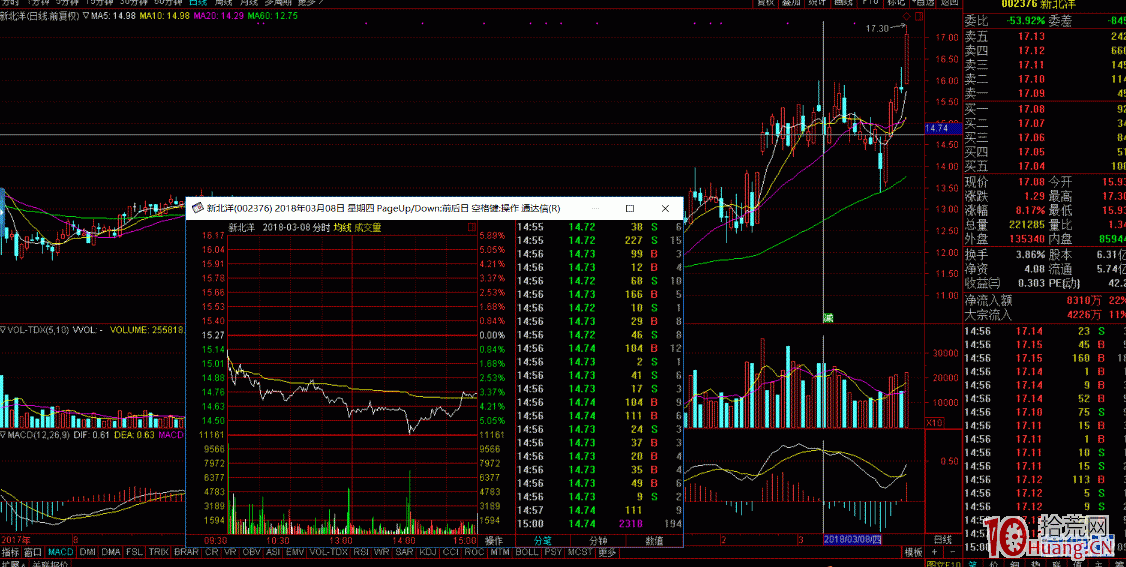1126x567 pixels.
Task: Select the 指标 tab
Action: [x=10, y=552]
